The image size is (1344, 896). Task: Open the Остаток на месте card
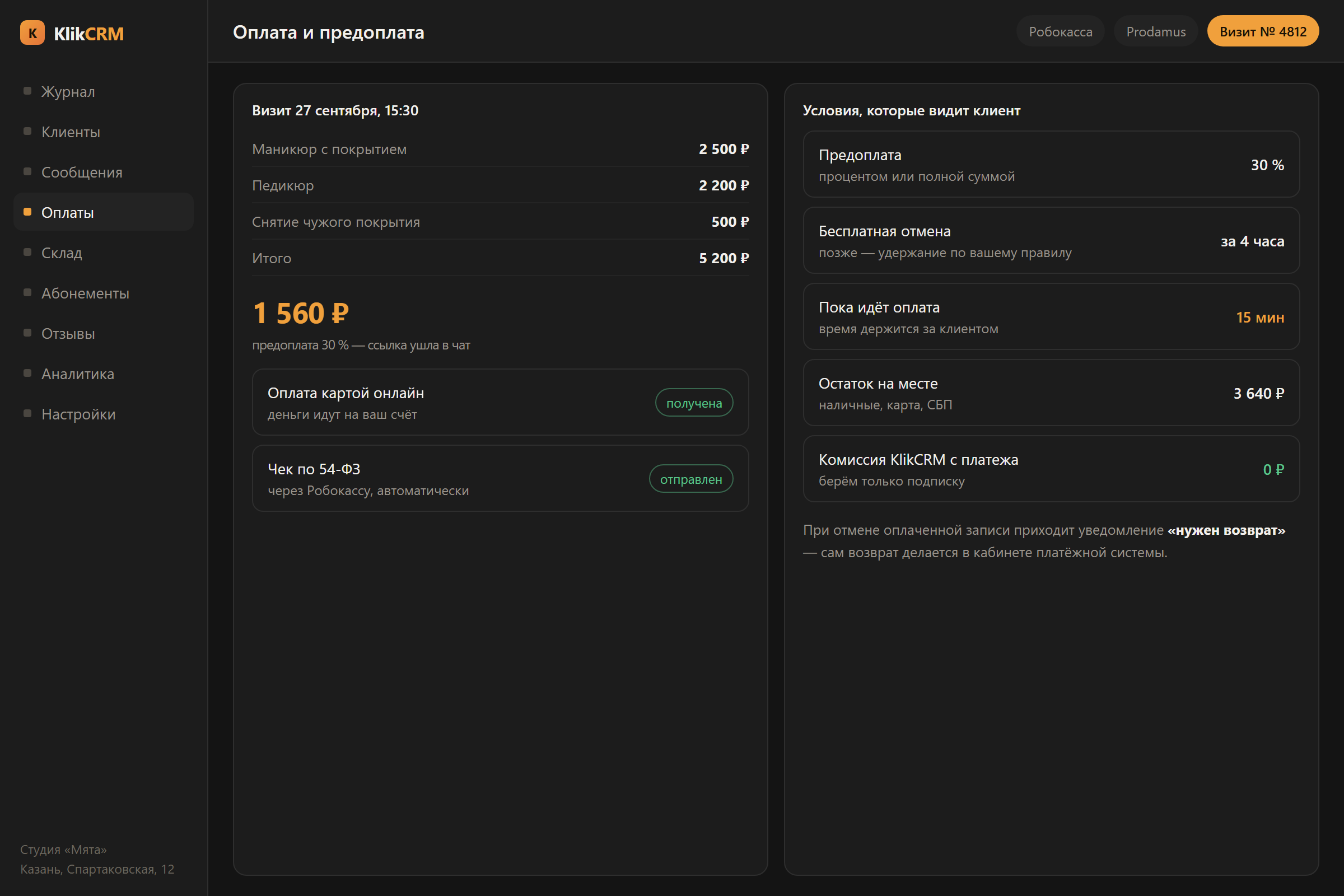pos(1052,393)
